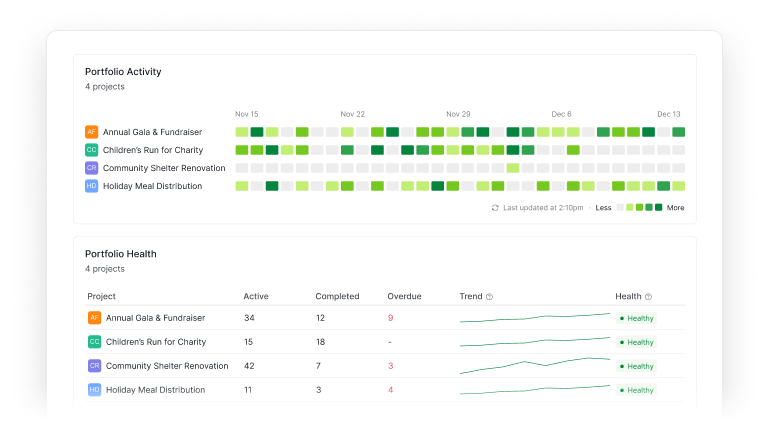
Task: Click active count 42 for Community Shelter Renovation
Action: (249, 366)
